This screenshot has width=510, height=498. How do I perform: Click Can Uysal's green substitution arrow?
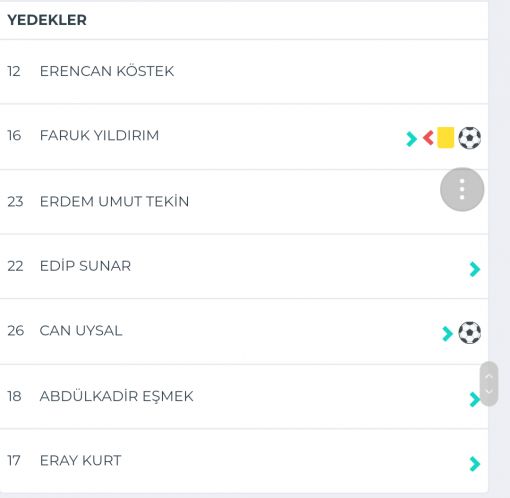point(447,334)
